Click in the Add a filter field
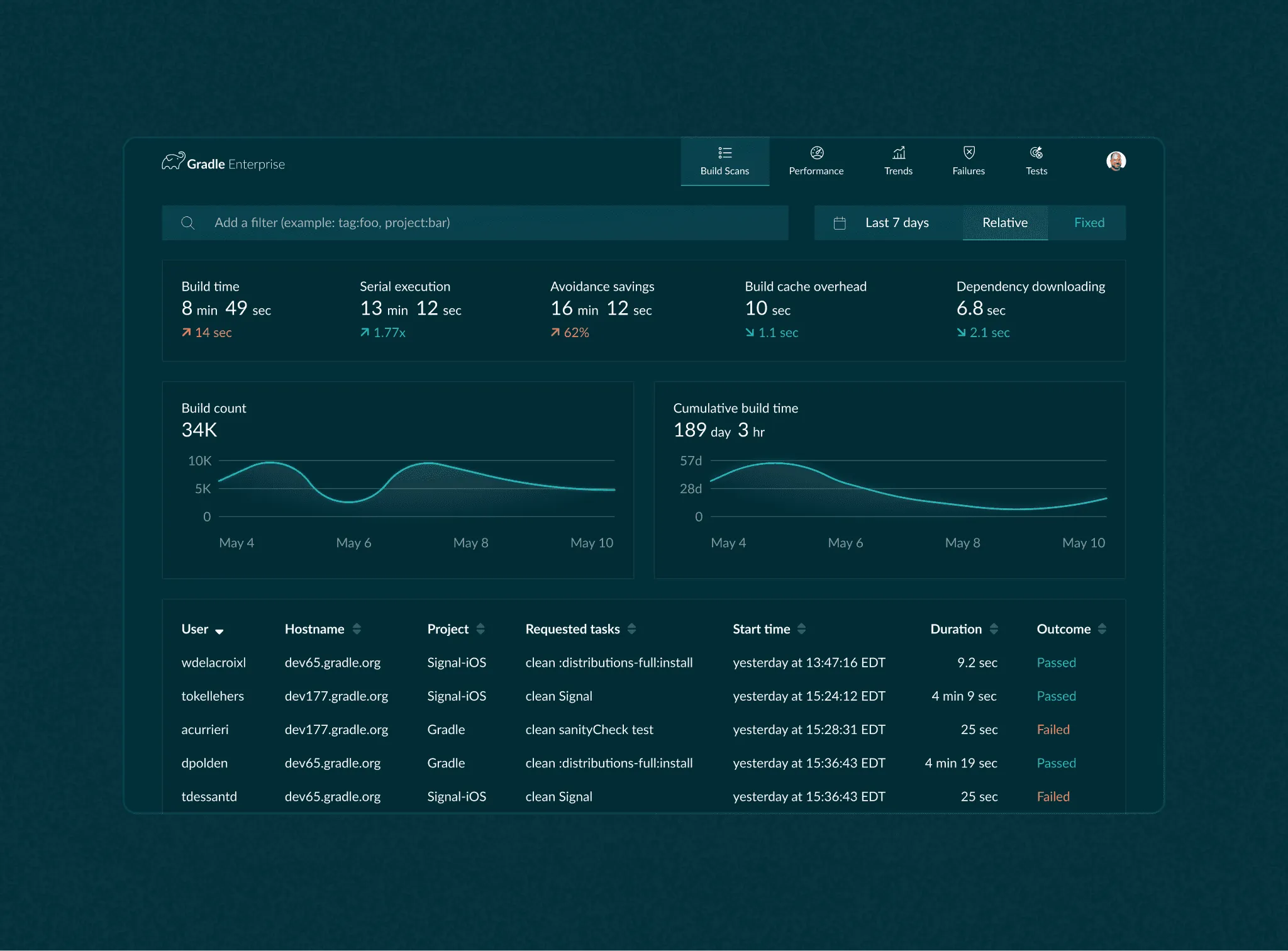The width and height of the screenshot is (1288, 951). [491, 223]
